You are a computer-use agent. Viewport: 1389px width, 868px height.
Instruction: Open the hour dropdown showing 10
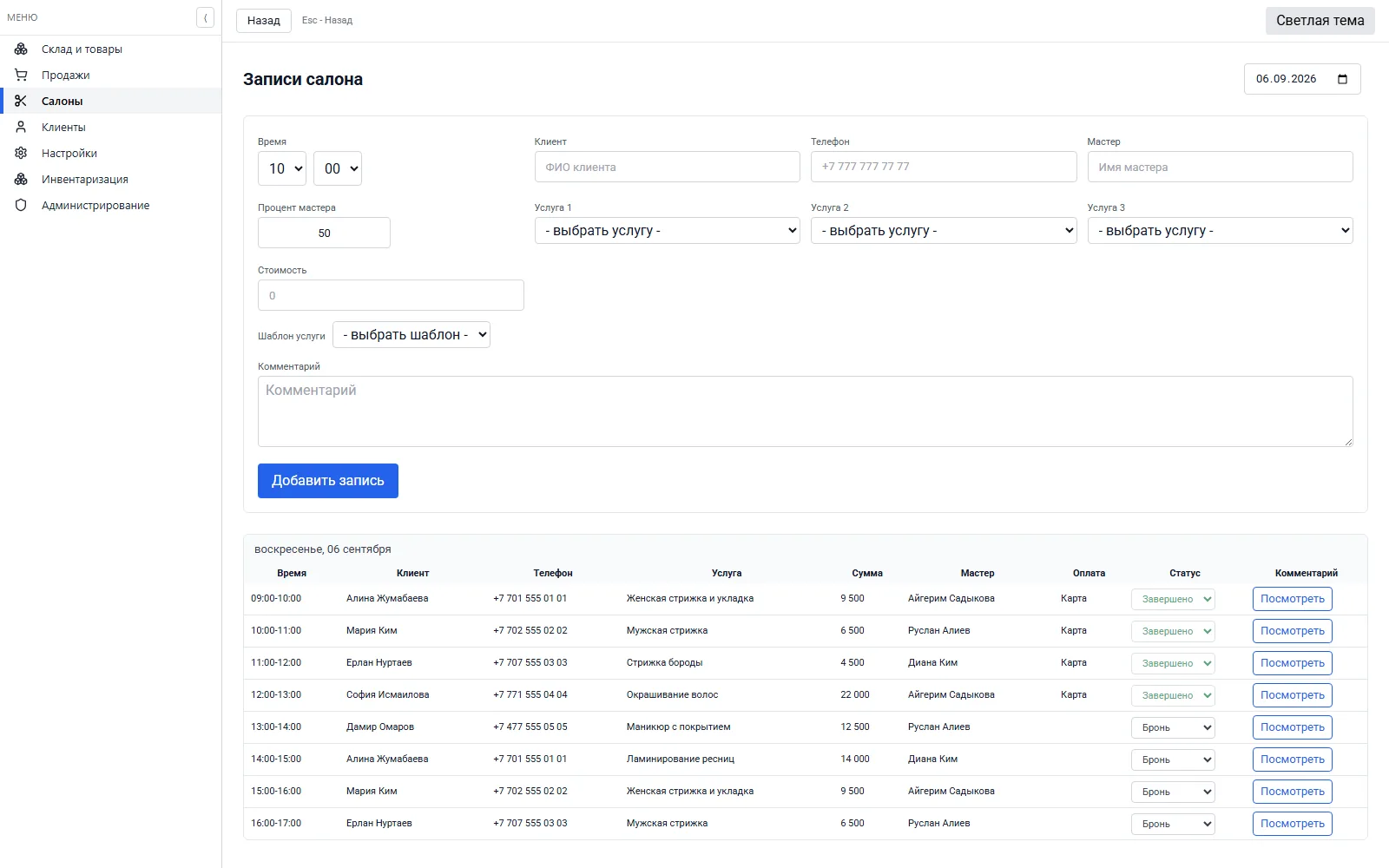pos(282,168)
